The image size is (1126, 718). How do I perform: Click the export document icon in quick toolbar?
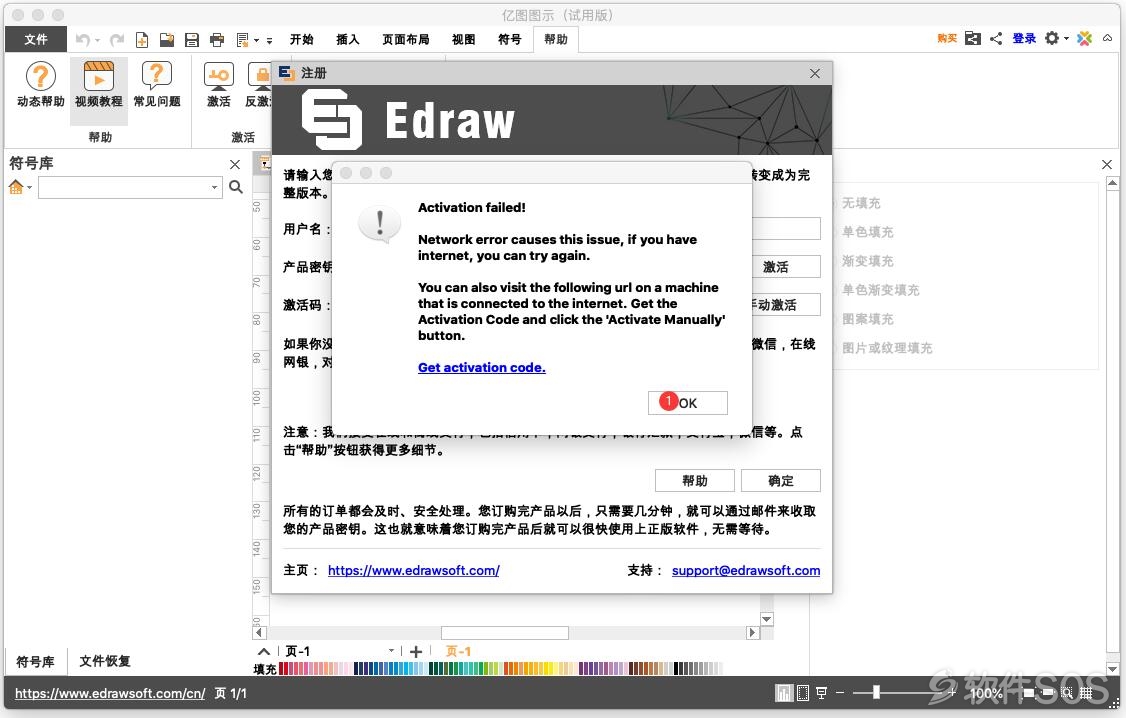click(243, 39)
